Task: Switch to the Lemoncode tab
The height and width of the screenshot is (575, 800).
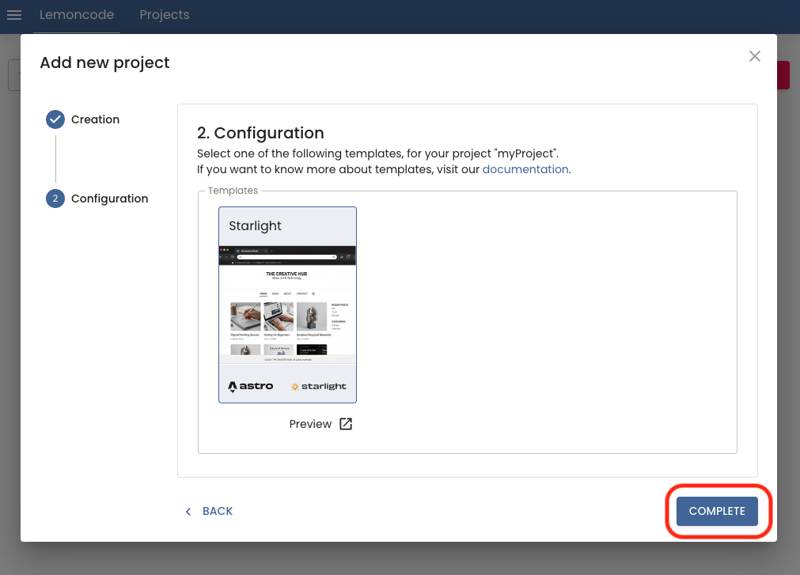Action: click(x=76, y=15)
